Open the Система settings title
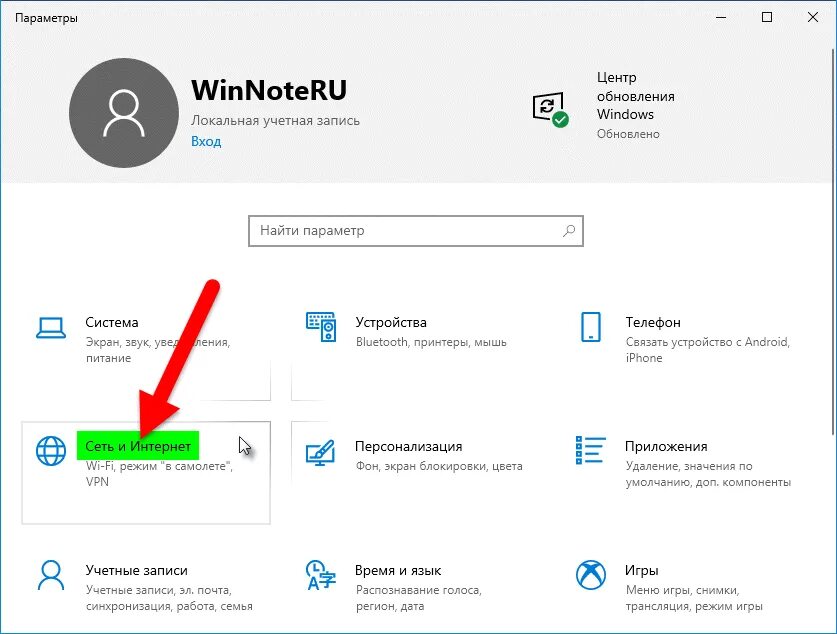This screenshot has height=634, width=837. point(112,322)
